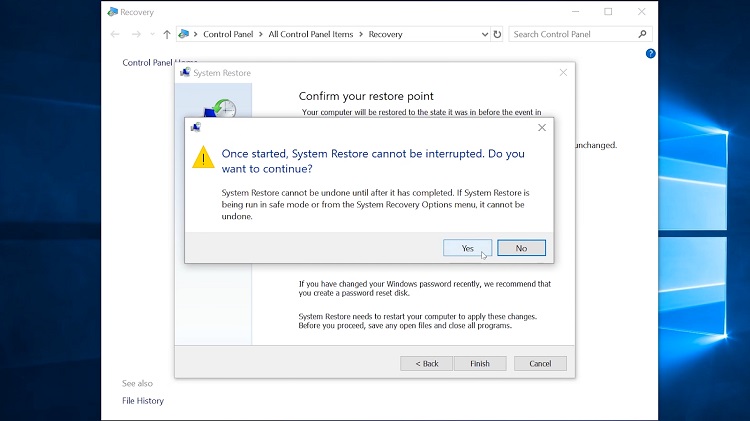The height and width of the screenshot is (421, 750).
Task: Select Recovery breadcrumb segment
Action: point(386,34)
